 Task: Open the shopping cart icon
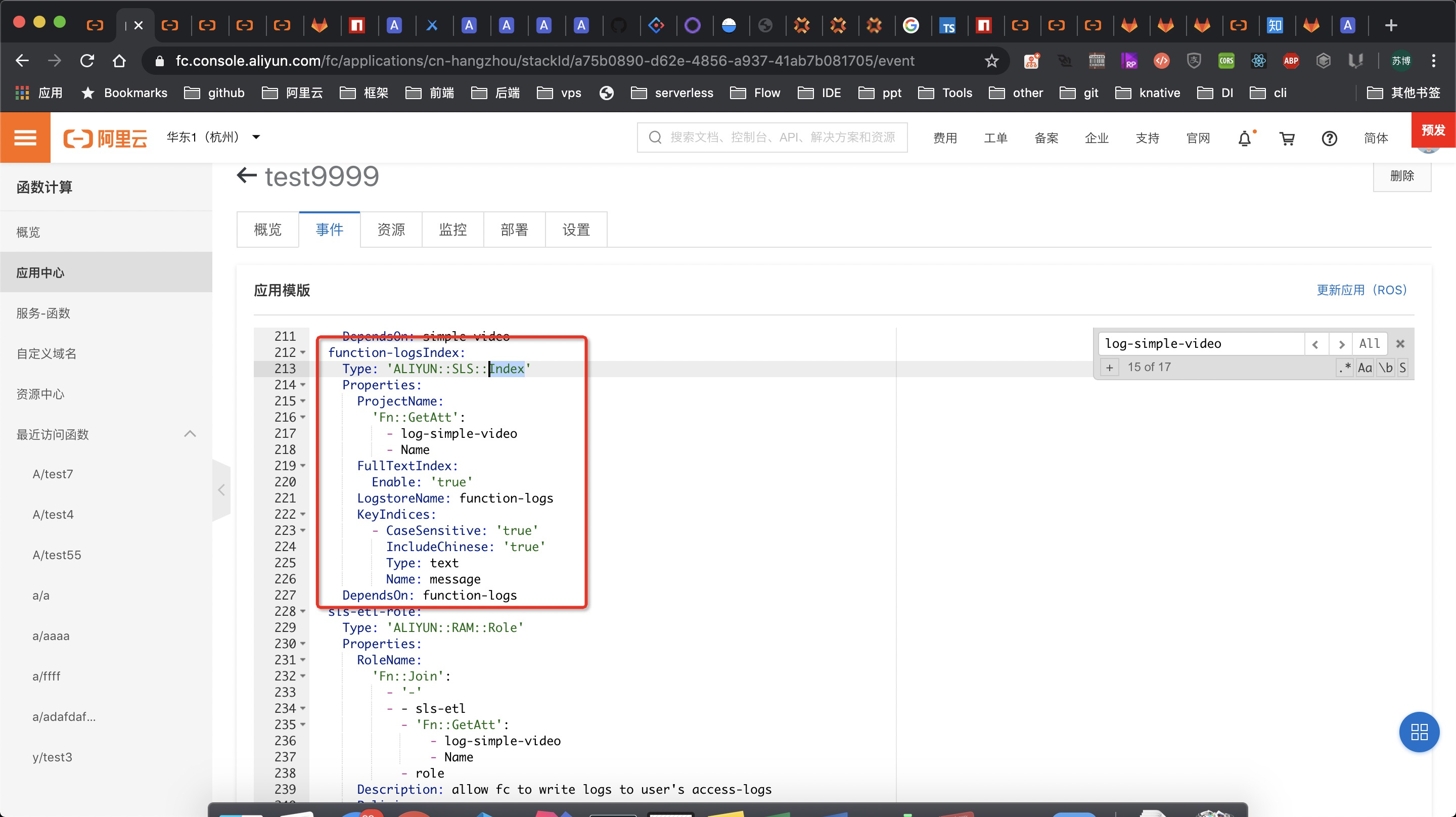tap(1288, 138)
